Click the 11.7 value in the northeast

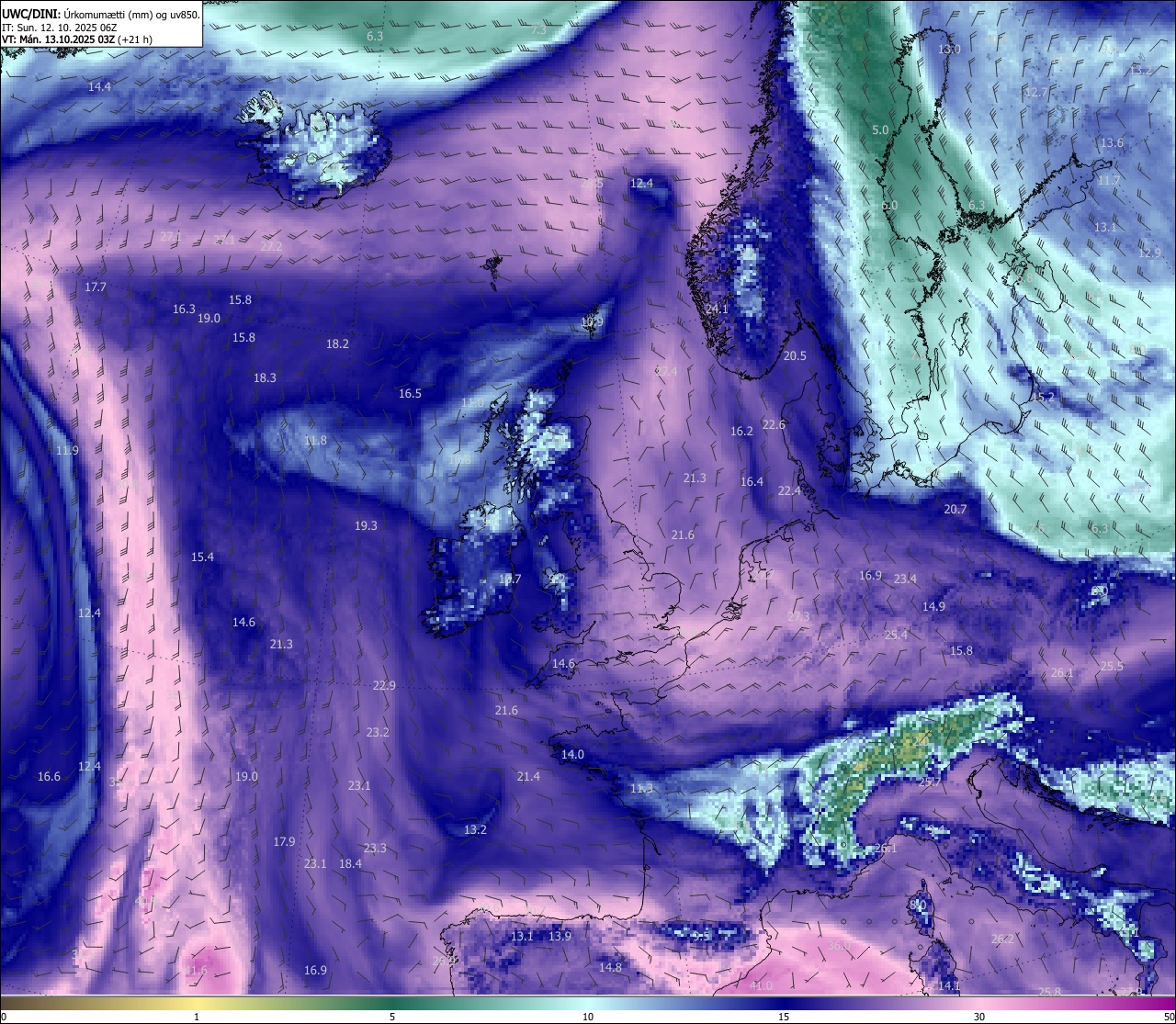(1109, 181)
